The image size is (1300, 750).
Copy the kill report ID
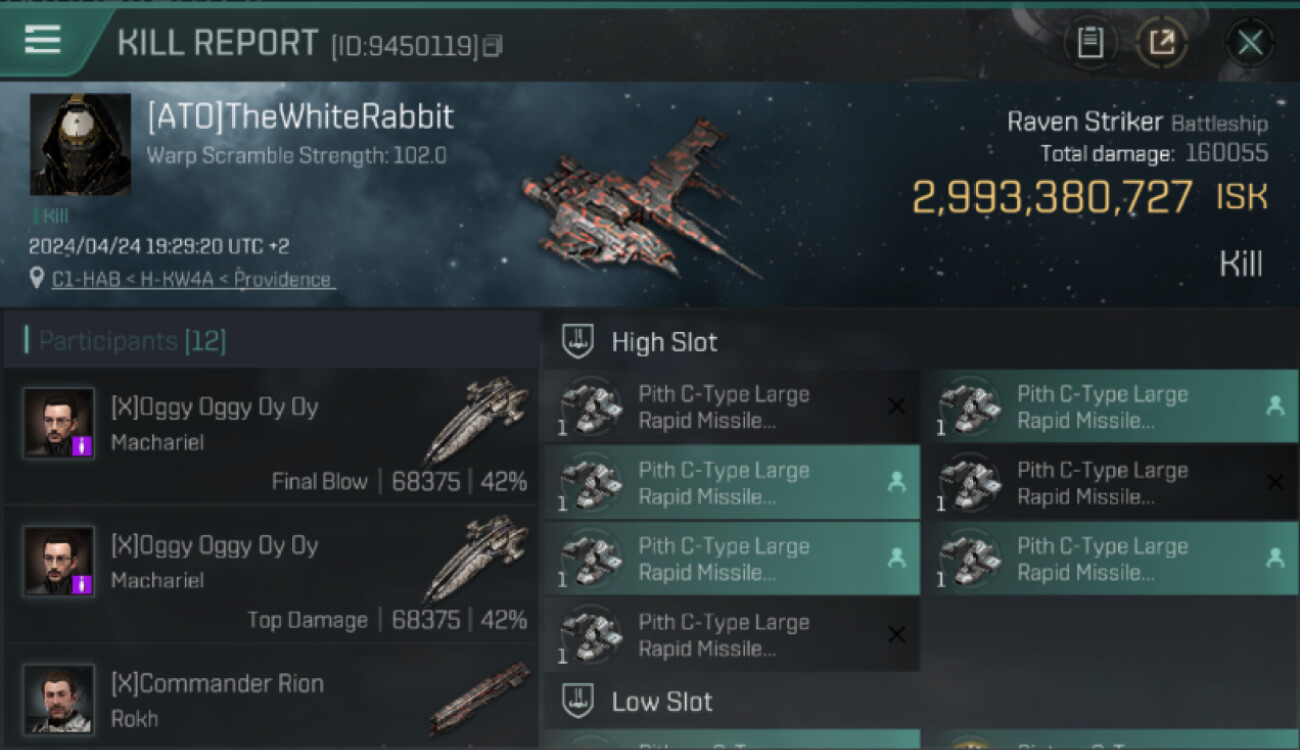click(492, 46)
